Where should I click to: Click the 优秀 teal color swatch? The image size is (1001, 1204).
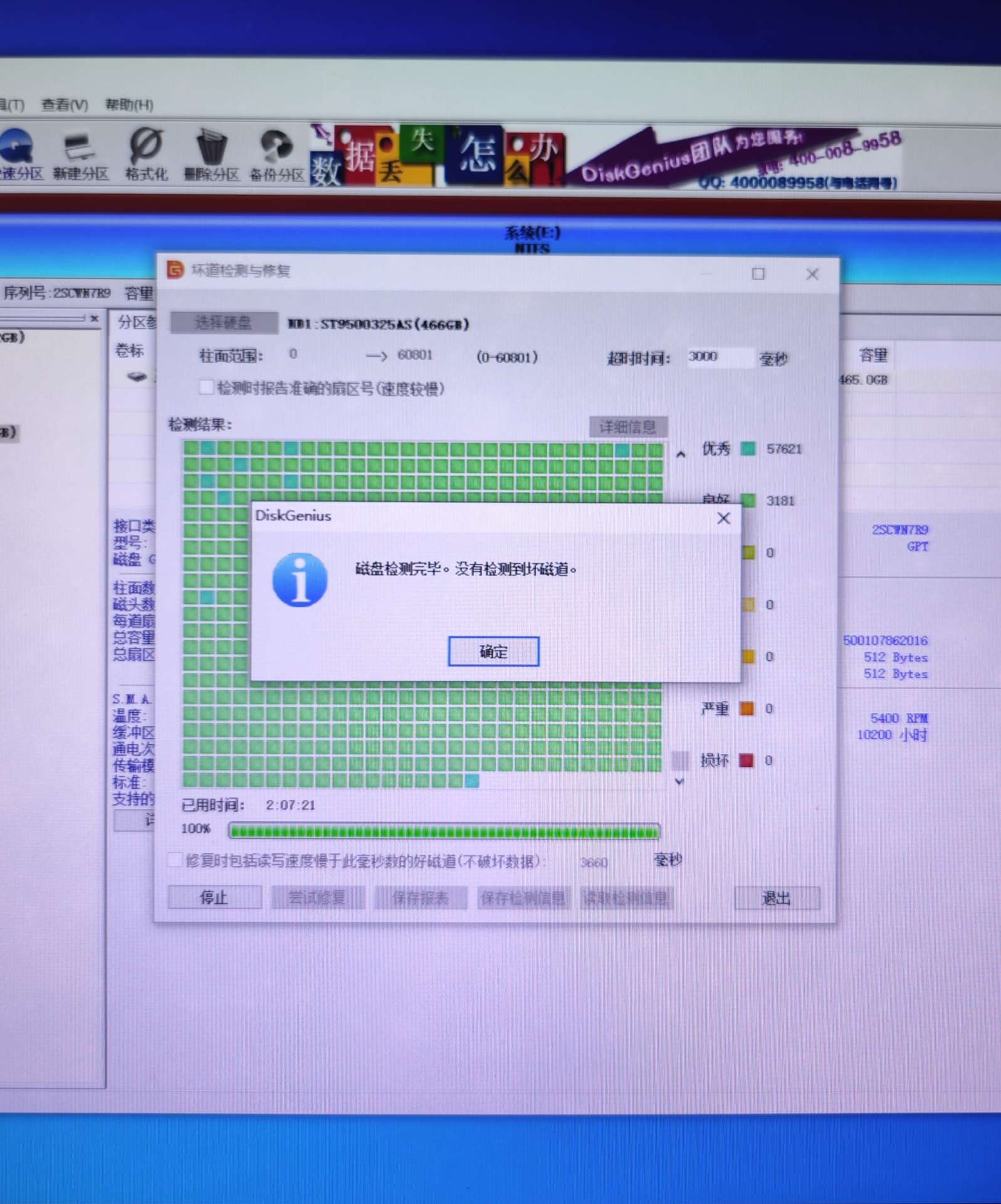(748, 449)
